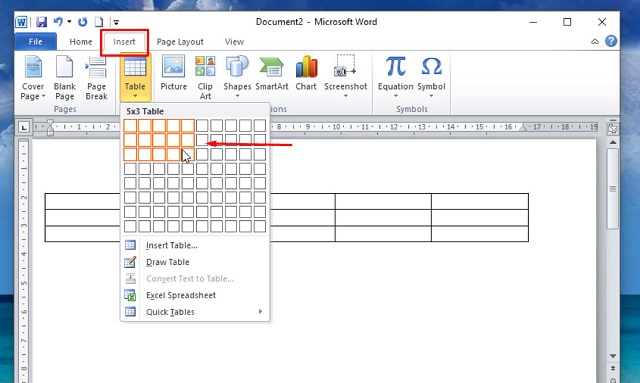Viewport: 640px width, 383px height.
Task: Minimize the ribbon with the caret icon
Action: [595, 41]
